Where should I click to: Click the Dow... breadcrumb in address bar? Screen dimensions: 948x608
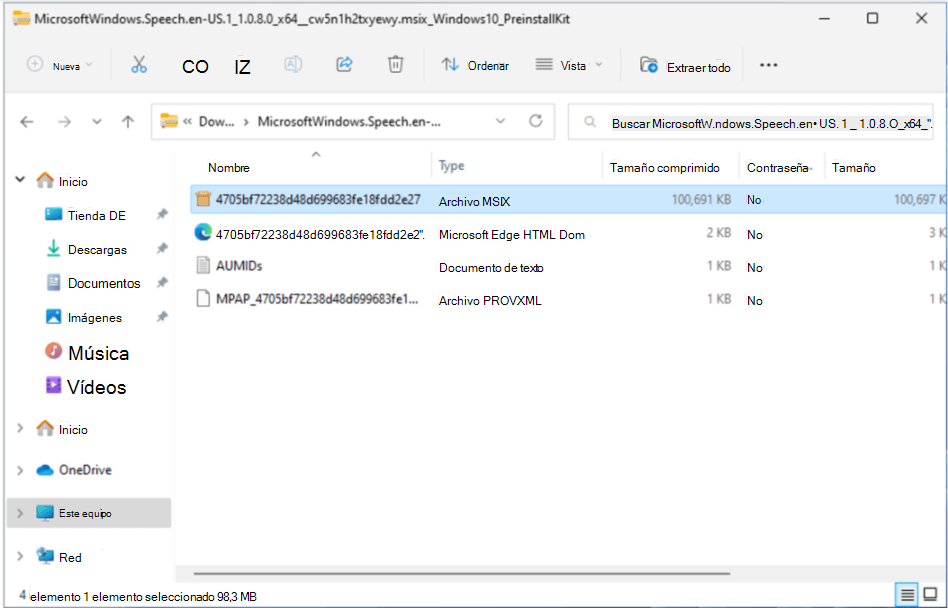(216, 121)
